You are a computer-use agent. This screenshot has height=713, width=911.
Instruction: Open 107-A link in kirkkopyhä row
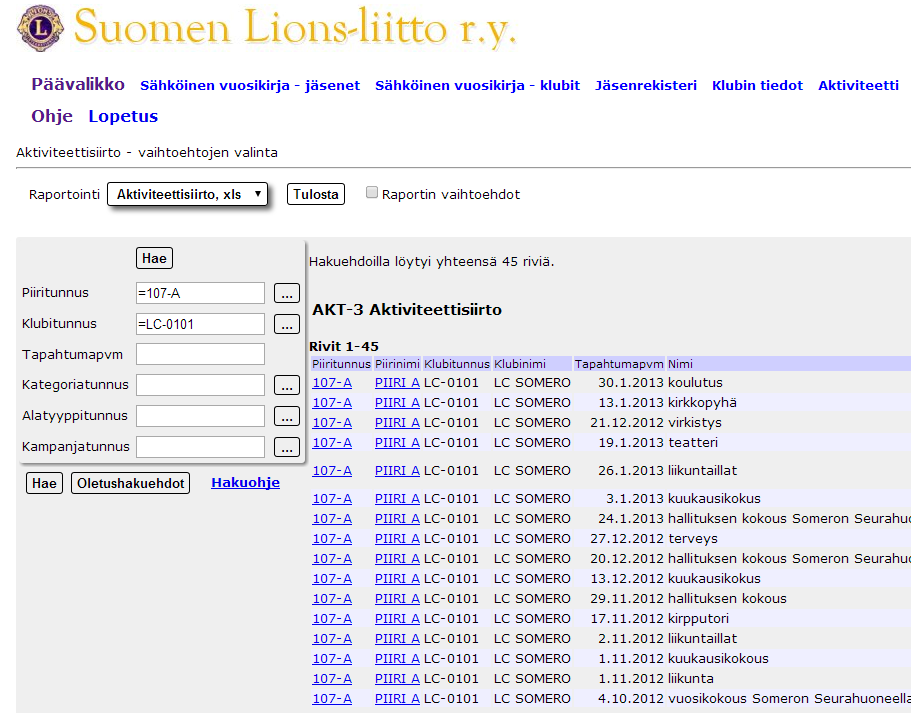[332, 403]
